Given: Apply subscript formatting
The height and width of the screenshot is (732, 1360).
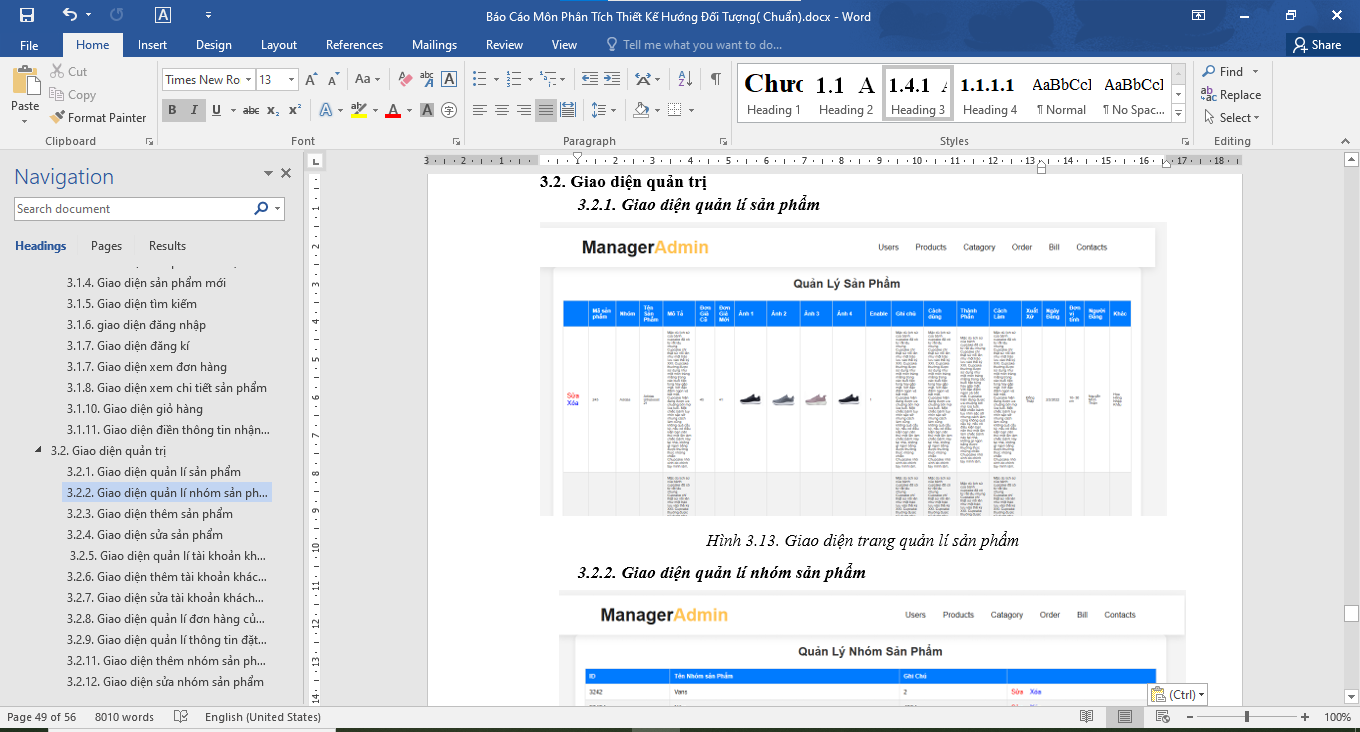Looking at the screenshot, I should pyautogui.click(x=273, y=110).
